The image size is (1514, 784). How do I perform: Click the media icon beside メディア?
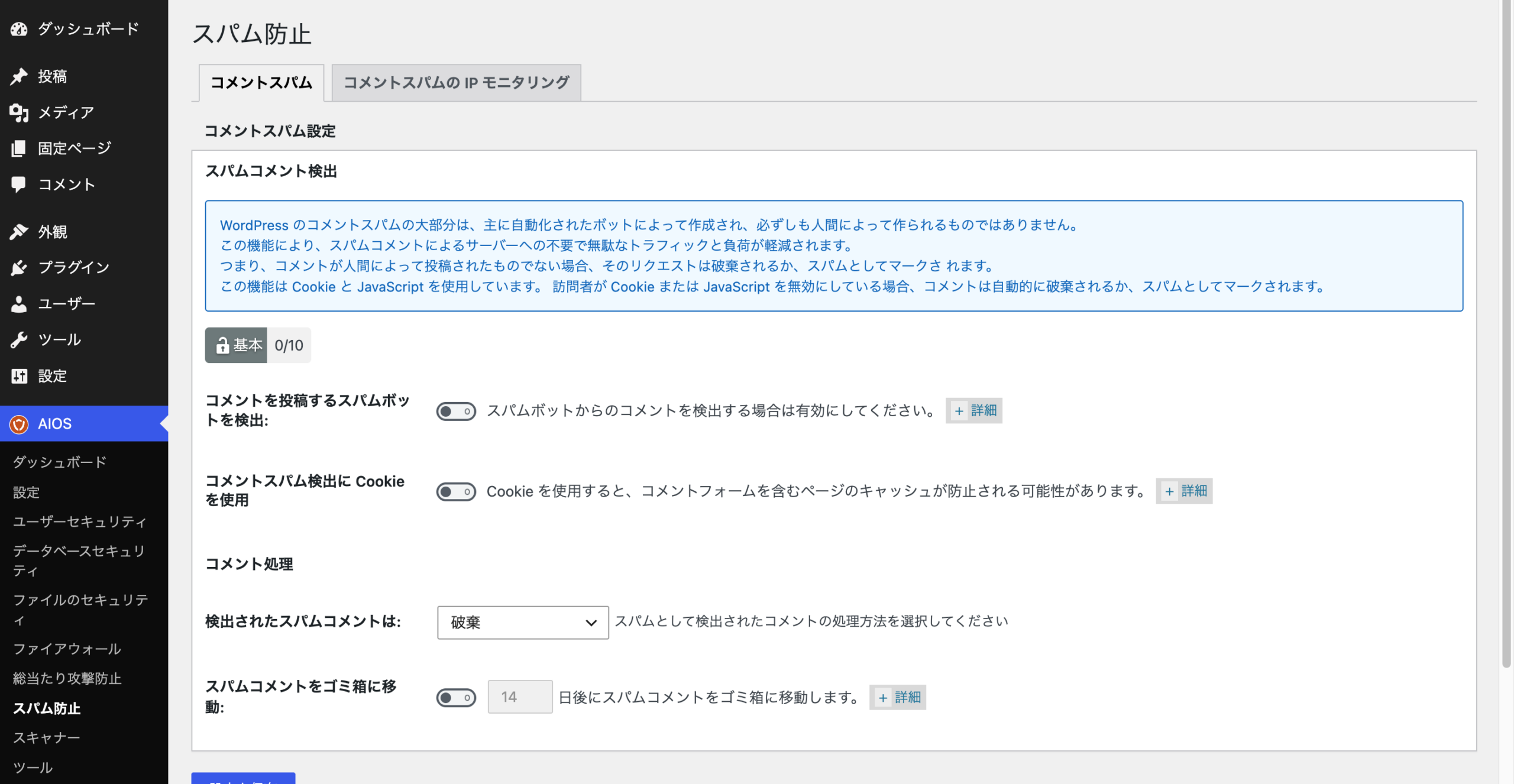tap(19, 112)
